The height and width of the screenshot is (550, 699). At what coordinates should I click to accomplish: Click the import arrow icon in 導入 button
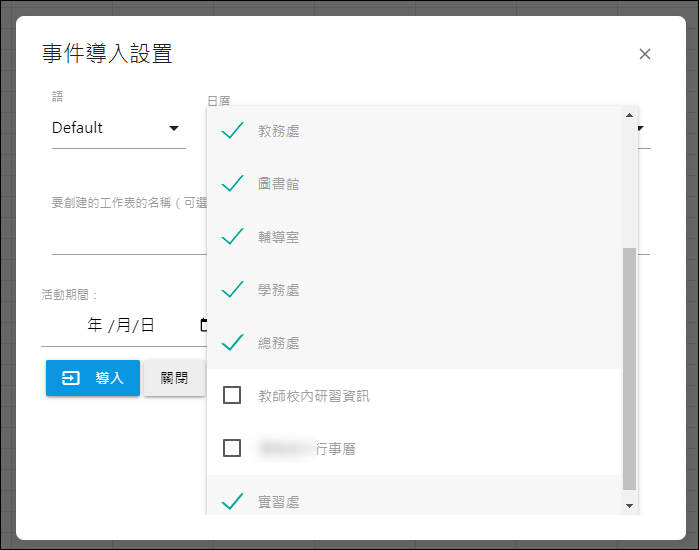71,378
